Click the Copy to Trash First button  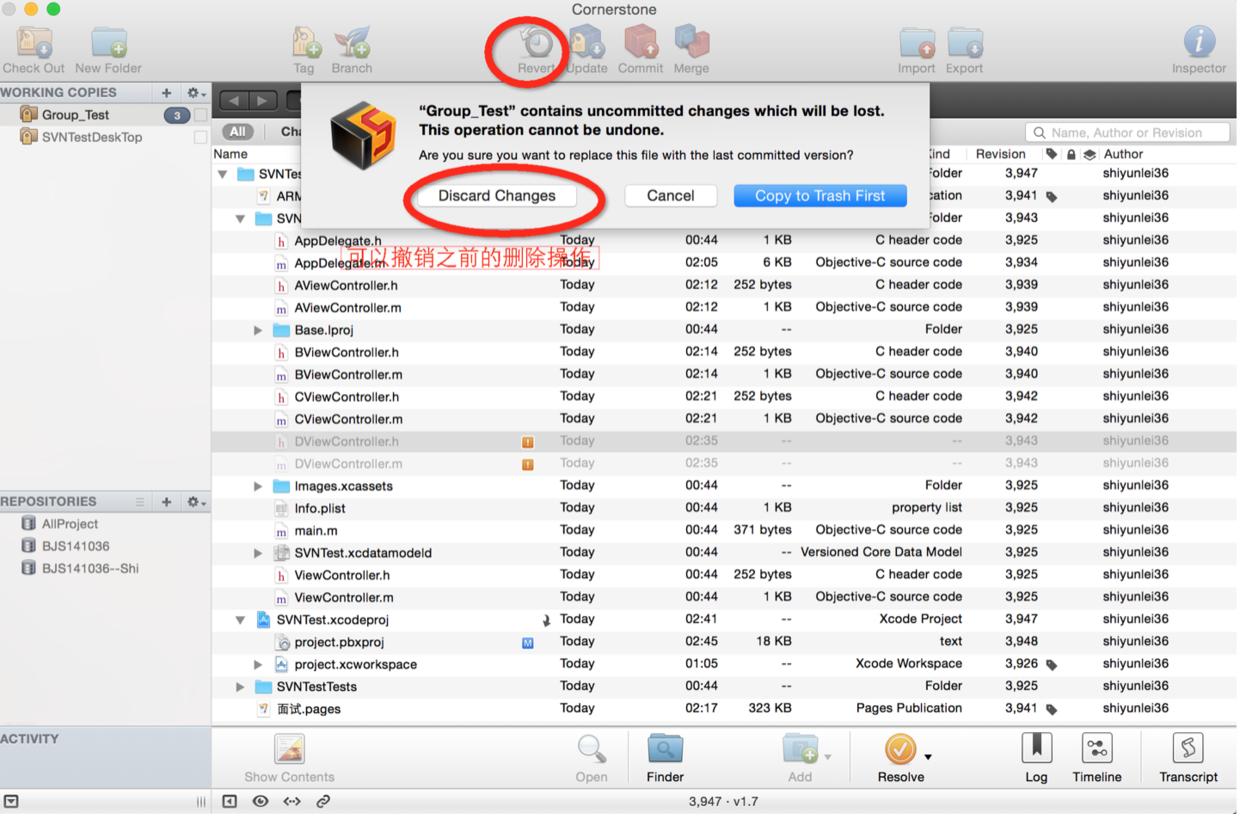click(x=819, y=196)
